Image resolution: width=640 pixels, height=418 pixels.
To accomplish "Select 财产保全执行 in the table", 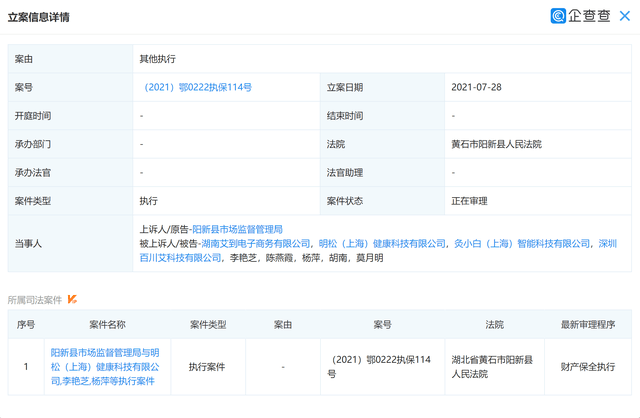I will click(x=588, y=367).
